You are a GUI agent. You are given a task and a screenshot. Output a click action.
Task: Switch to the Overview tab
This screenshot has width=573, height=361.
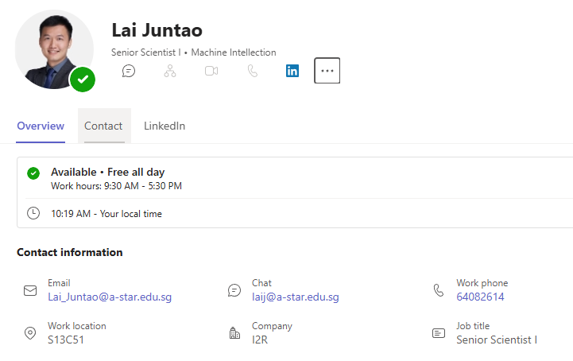pos(41,126)
